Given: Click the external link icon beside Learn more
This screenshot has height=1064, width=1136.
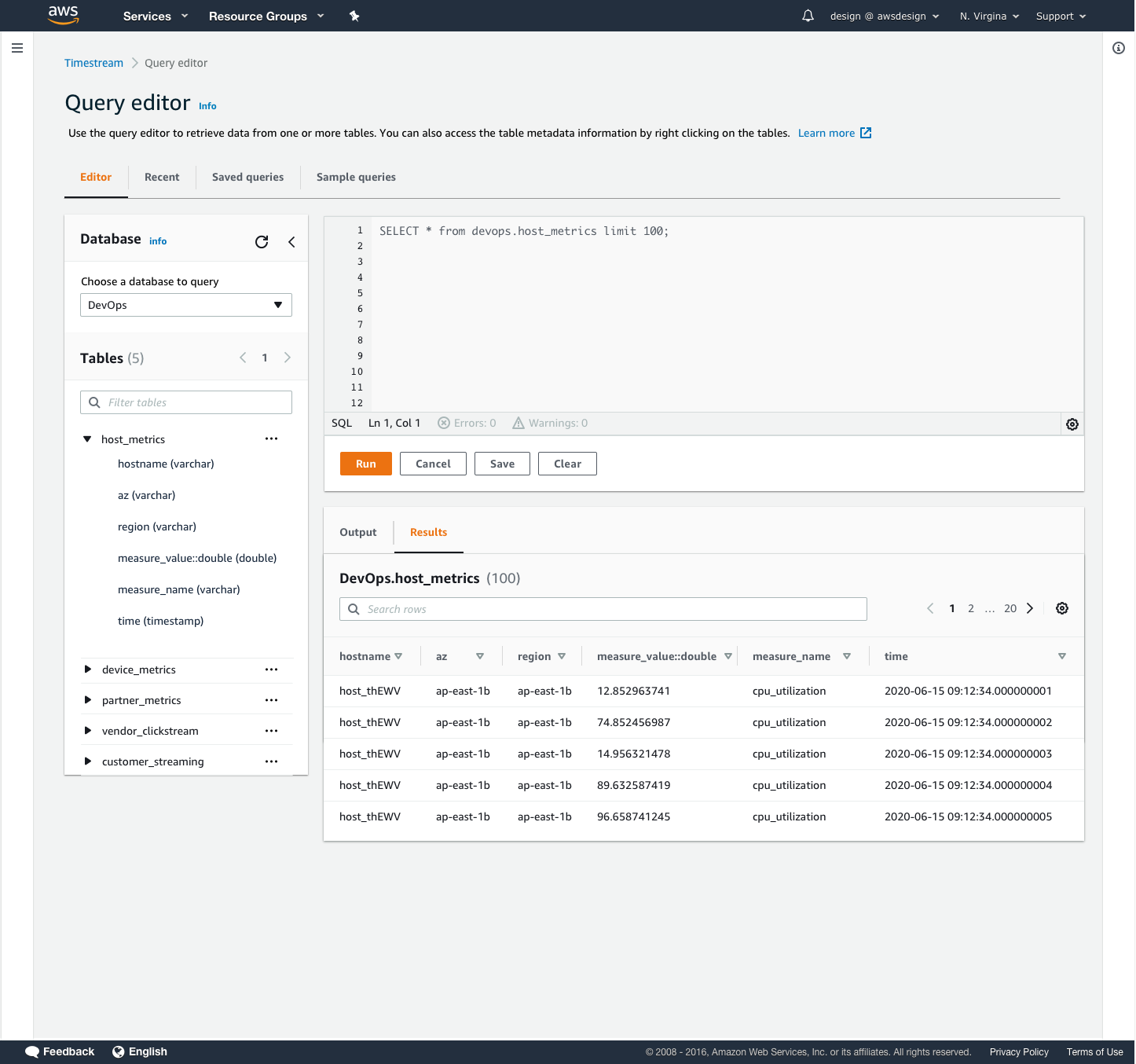Looking at the screenshot, I should click(866, 133).
